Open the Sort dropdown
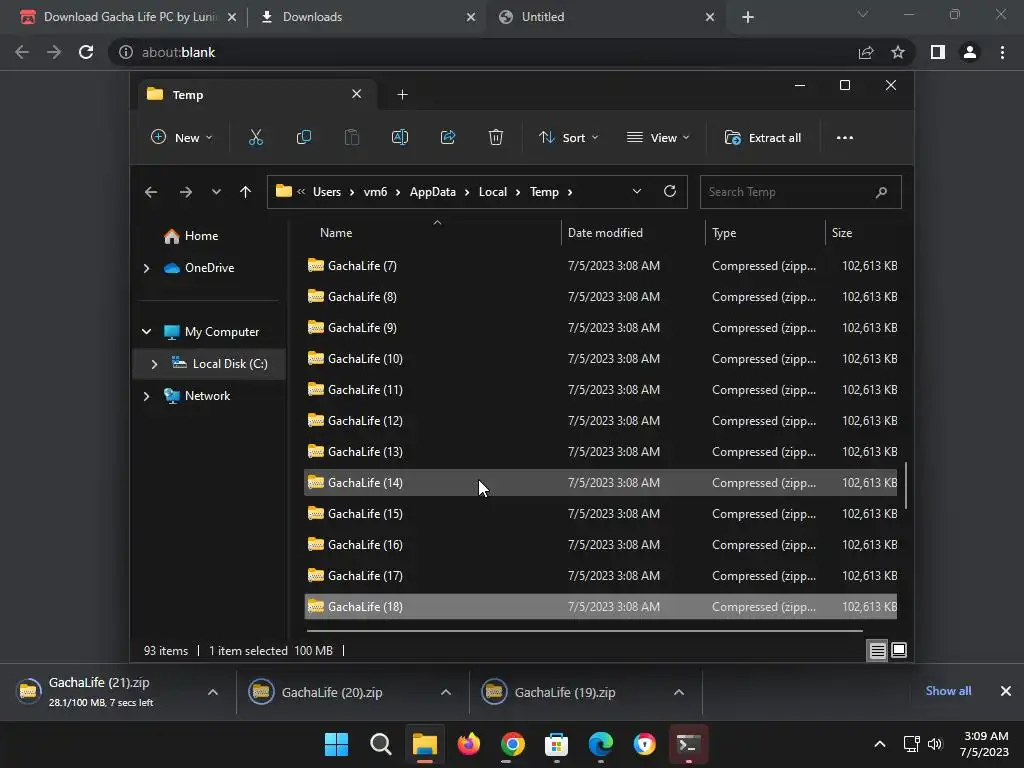Image resolution: width=1024 pixels, height=768 pixels. pyautogui.click(x=568, y=138)
